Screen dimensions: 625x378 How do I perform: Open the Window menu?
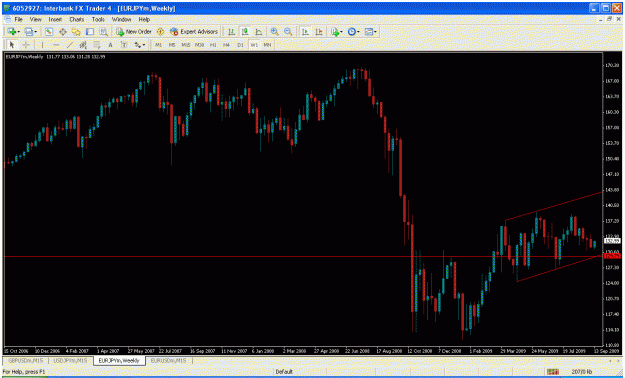[x=121, y=19]
